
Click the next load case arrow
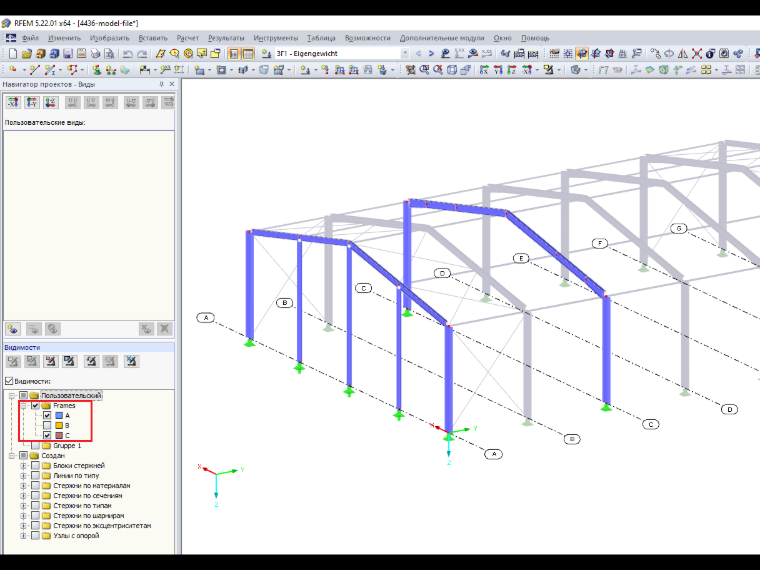click(431, 54)
